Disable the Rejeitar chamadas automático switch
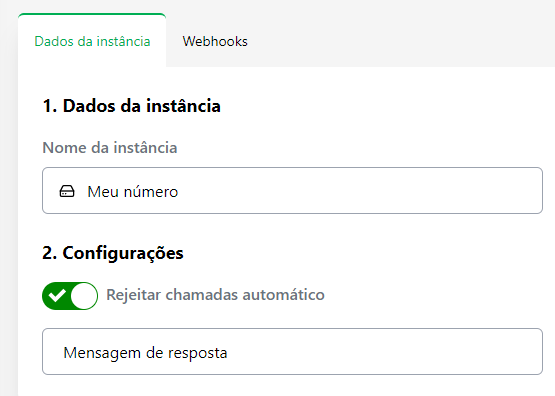Viewport: 555px width, 396px height. point(70,295)
